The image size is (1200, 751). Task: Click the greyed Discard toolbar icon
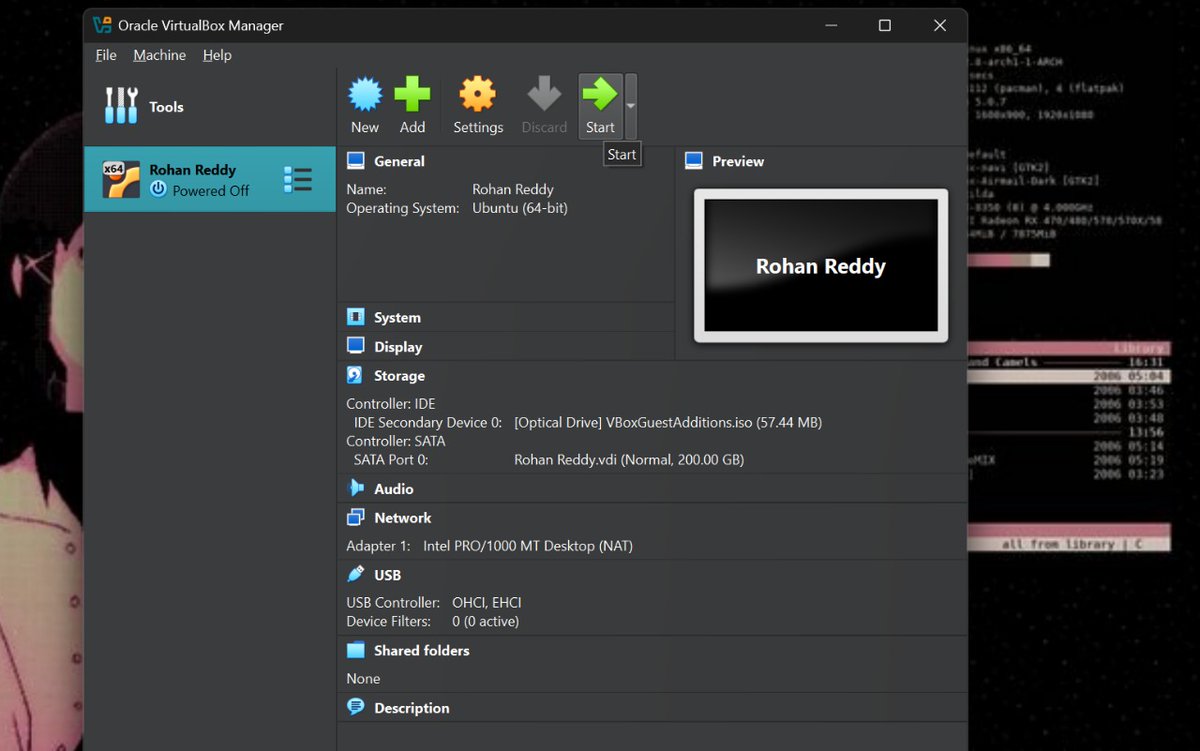point(544,95)
